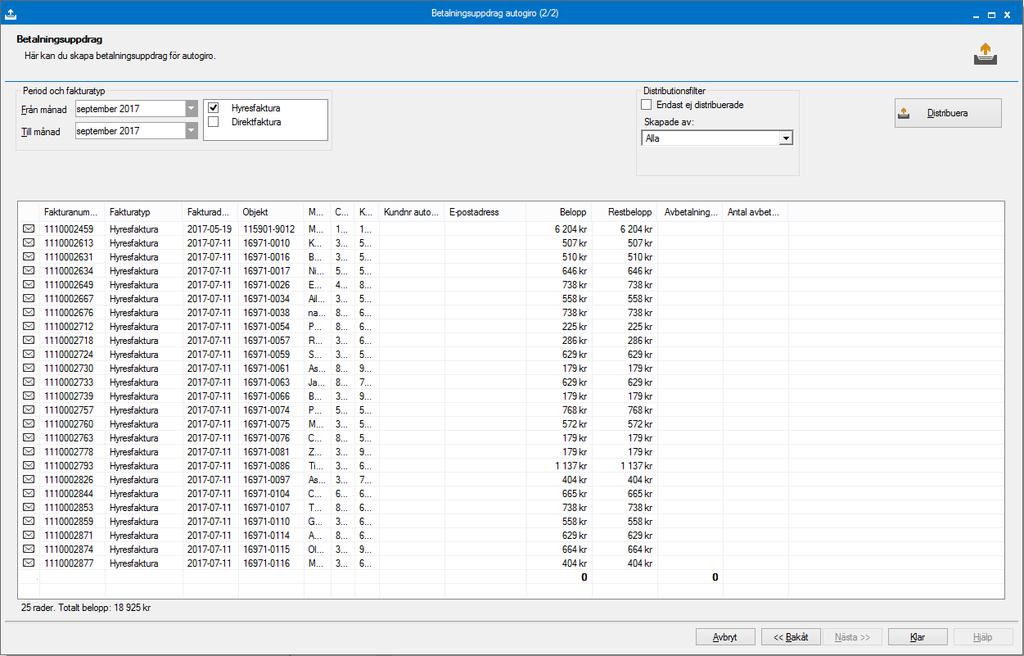Click envelope icon for invoice 1110002793
The image size is (1024, 656).
pyautogui.click(x=29, y=465)
